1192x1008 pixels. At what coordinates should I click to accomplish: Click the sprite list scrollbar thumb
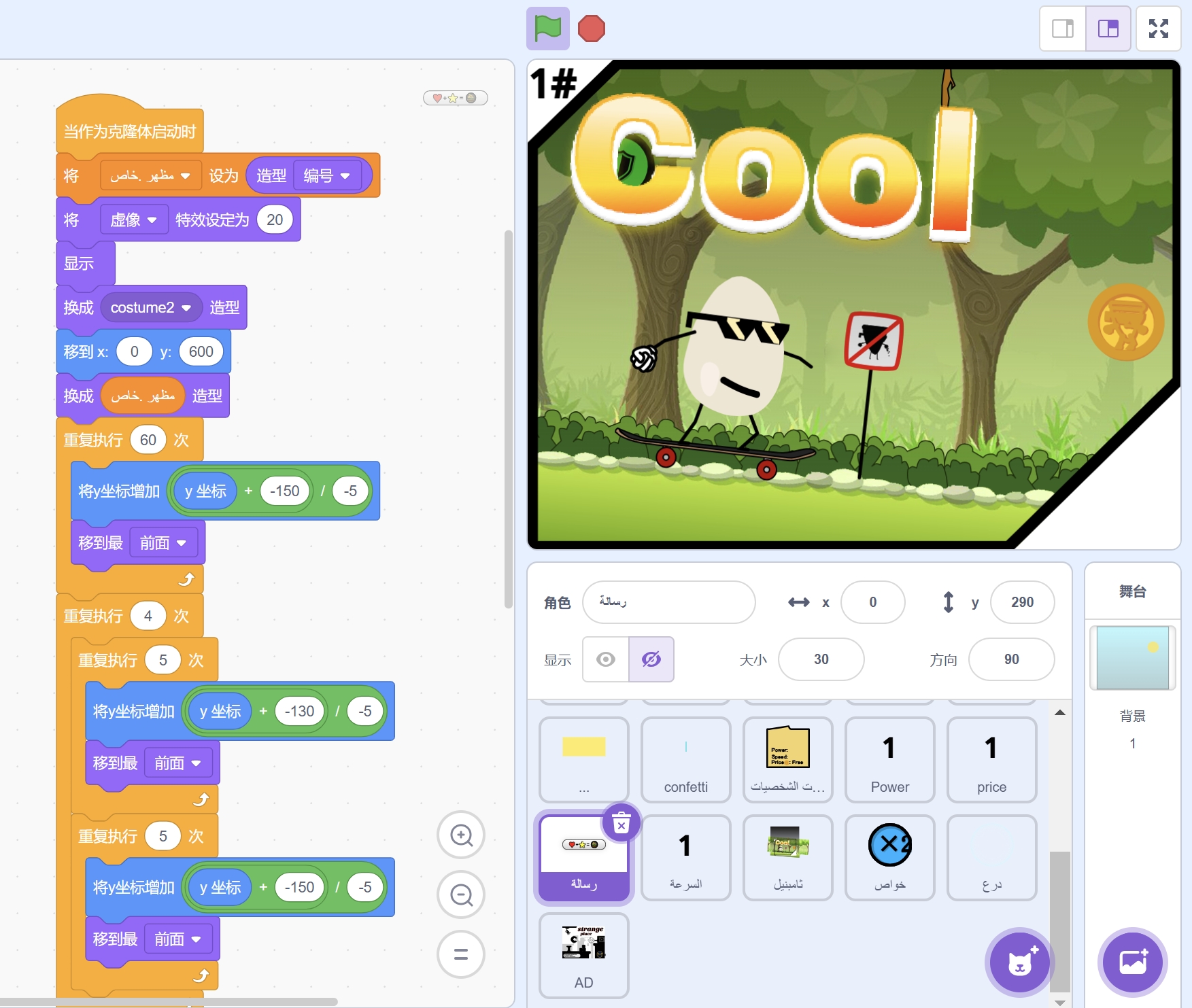[x=1059, y=922]
